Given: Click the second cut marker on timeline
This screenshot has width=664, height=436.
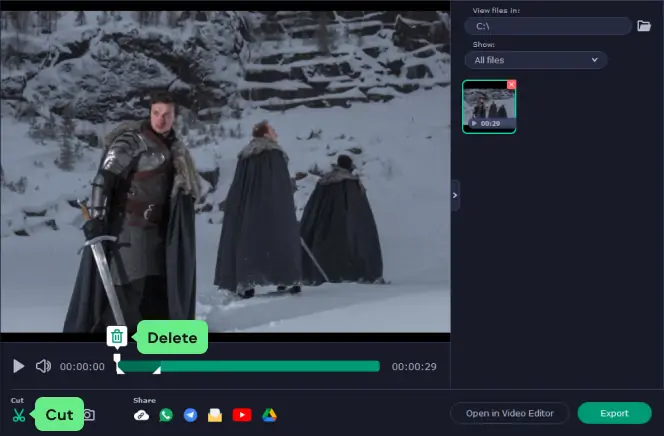Looking at the screenshot, I should click(x=157, y=370).
